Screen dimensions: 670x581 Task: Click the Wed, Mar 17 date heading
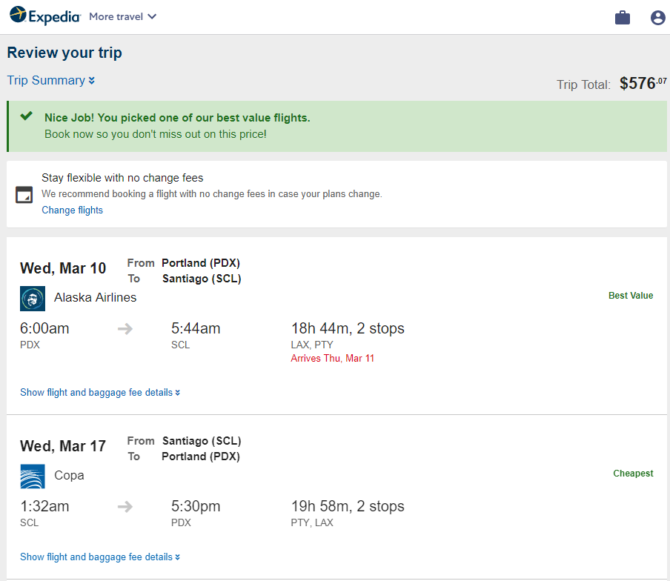(63, 446)
